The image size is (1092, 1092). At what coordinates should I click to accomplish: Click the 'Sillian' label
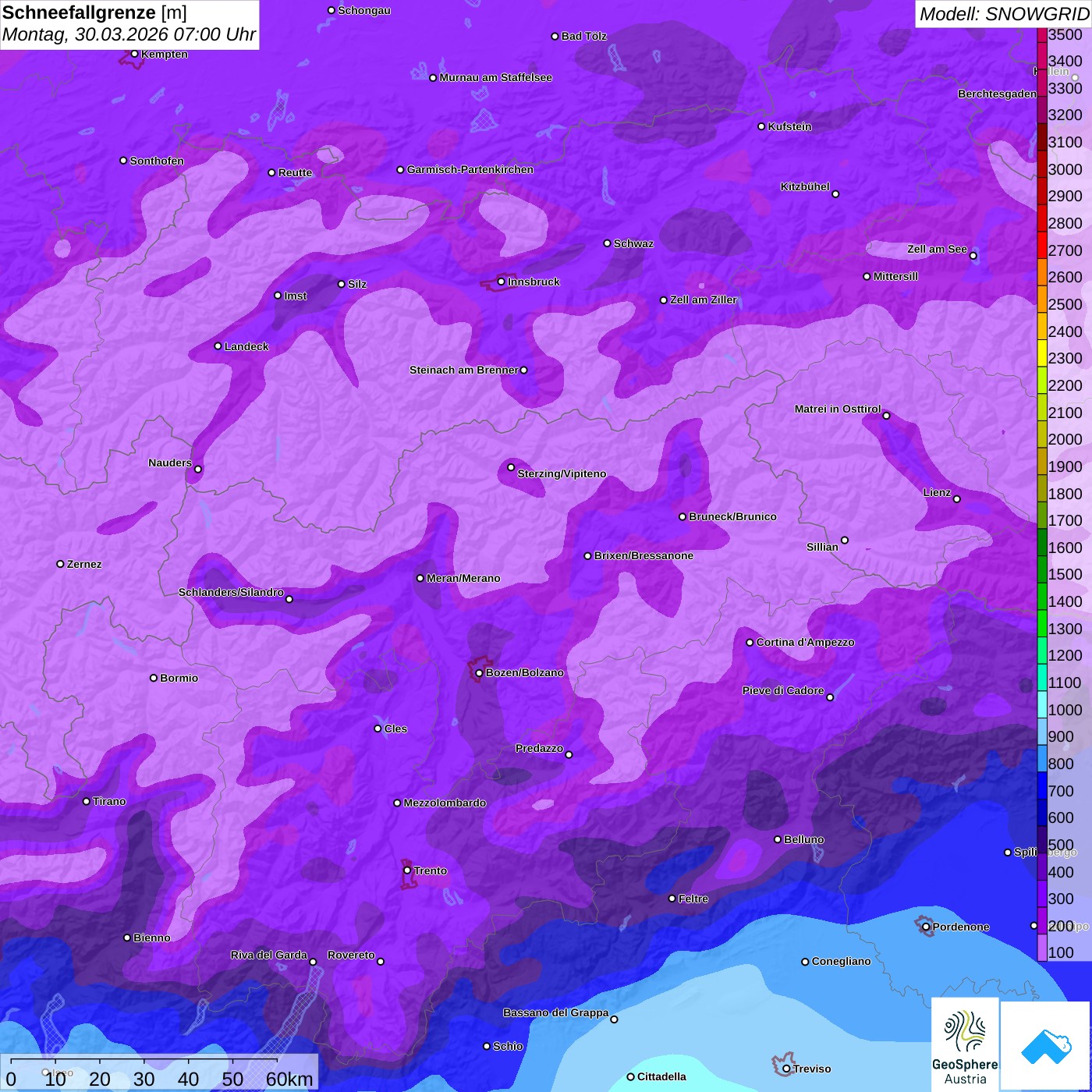(822, 547)
